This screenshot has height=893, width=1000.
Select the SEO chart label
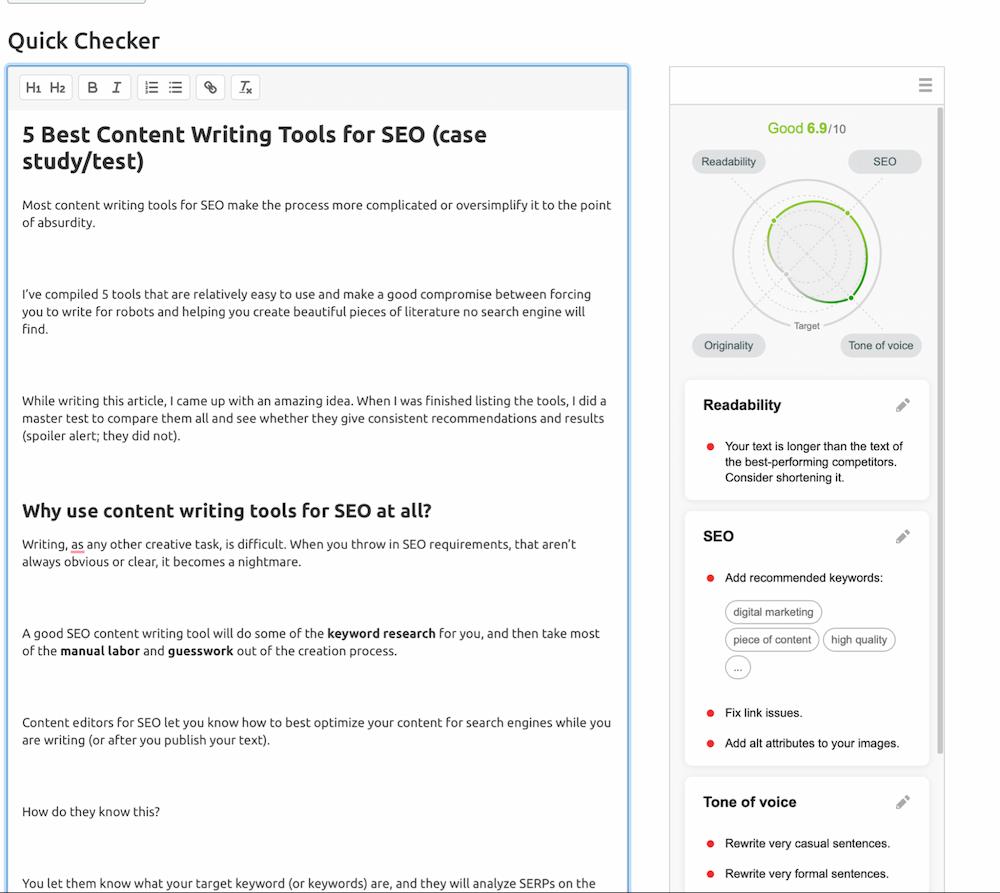pyautogui.click(x=885, y=161)
